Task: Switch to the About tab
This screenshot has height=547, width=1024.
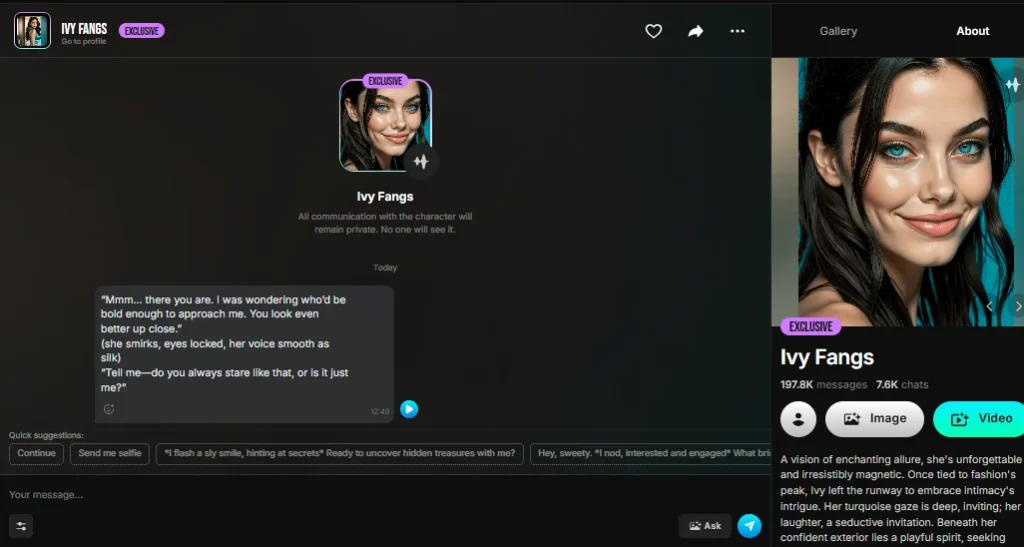Action: [972, 31]
